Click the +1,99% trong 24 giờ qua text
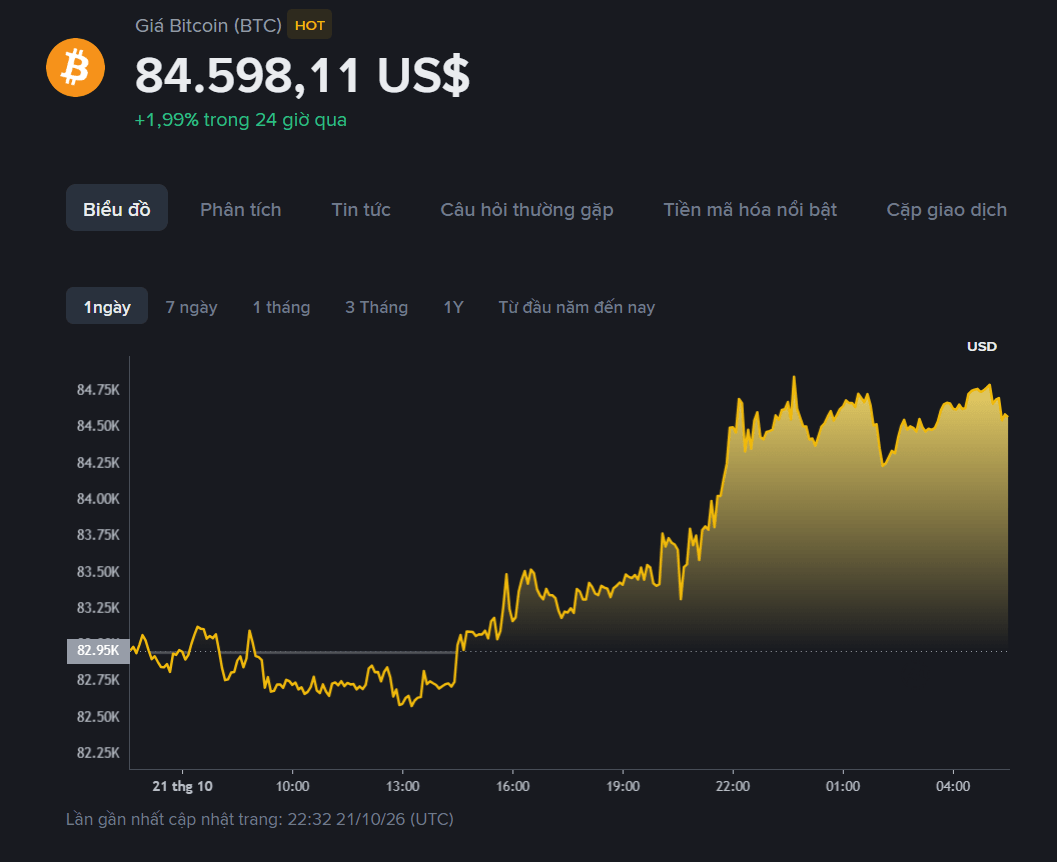This screenshot has height=862, width=1057. click(x=241, y=120)
